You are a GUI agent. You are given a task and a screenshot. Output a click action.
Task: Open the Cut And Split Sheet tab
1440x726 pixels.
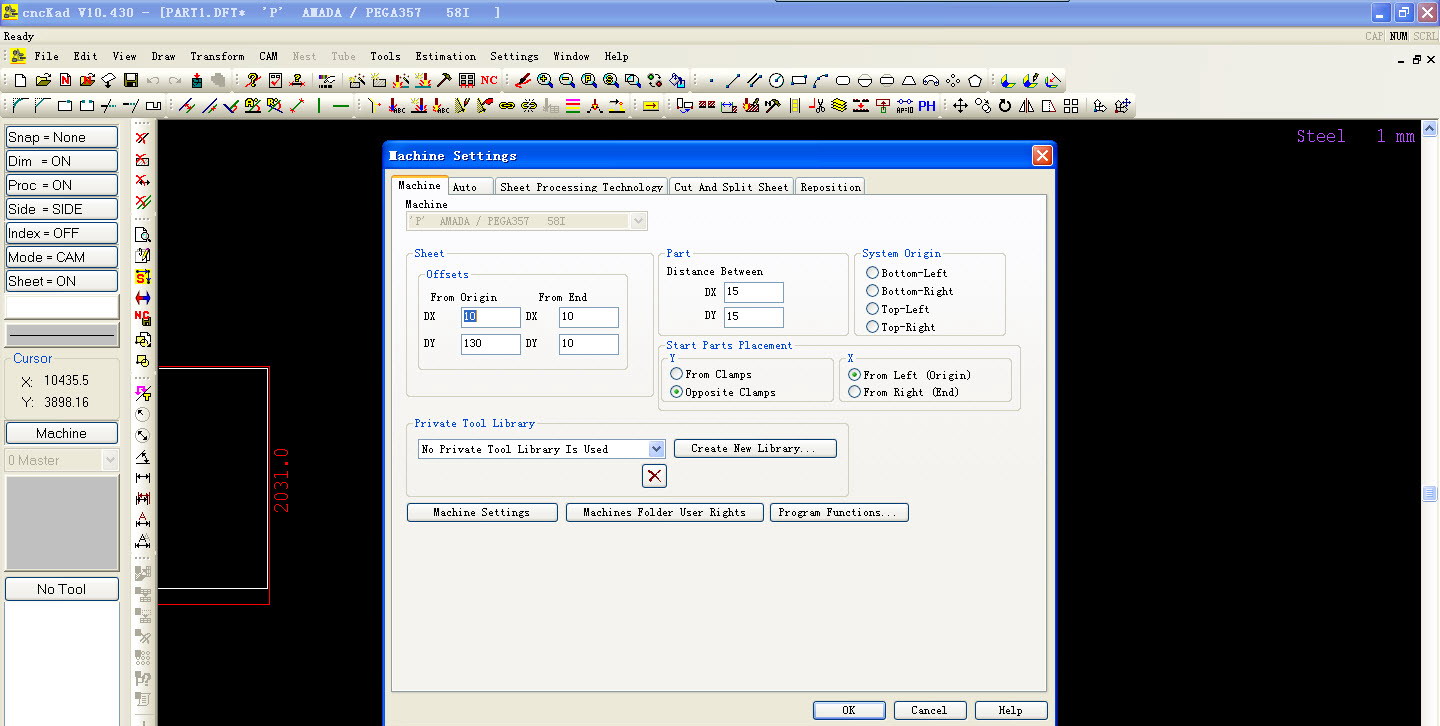click(x=731, y=187)
